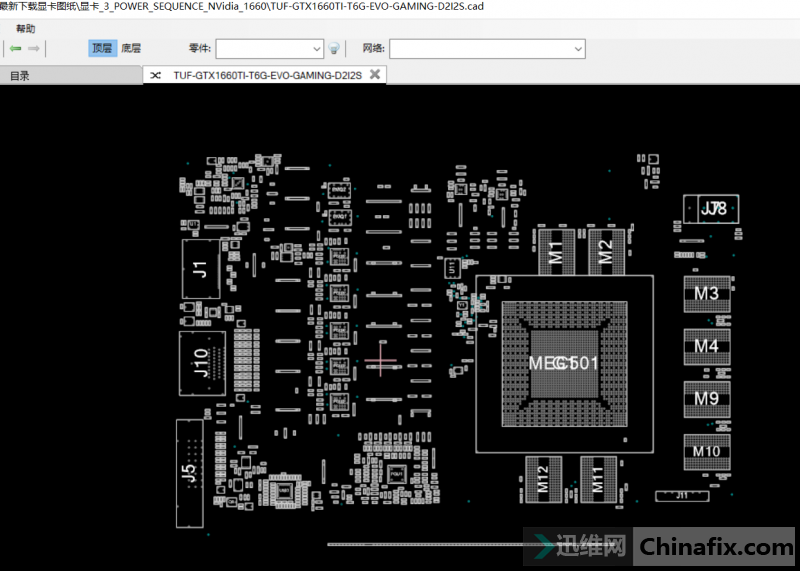The width and height of the screenshot is (800, 571).
Task: Select component M3 on the board
Action: [x=706, y=293]
